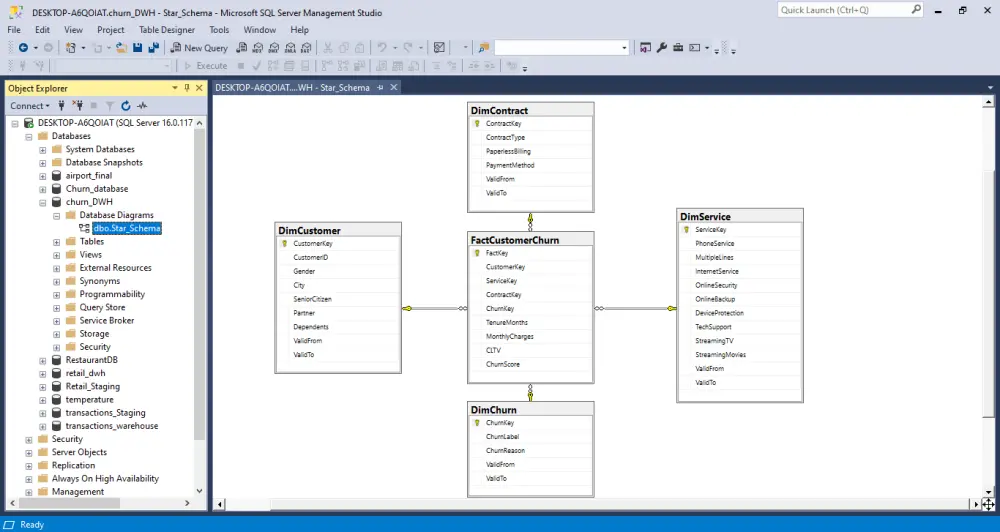Select the Star_Schema document tab
1000x532 pixels.
[x=292, y=87]
